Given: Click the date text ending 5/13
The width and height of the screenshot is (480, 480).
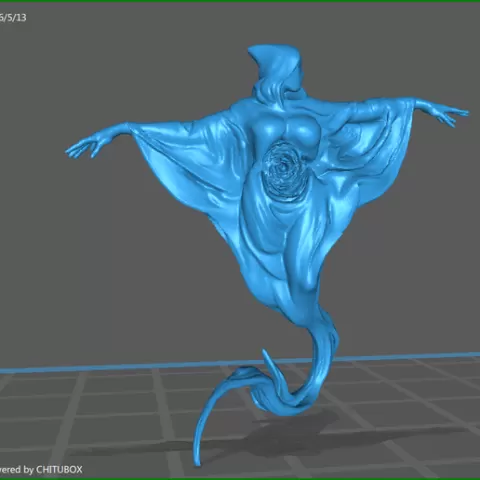Looking at the screenshot, I should point(13,18).
